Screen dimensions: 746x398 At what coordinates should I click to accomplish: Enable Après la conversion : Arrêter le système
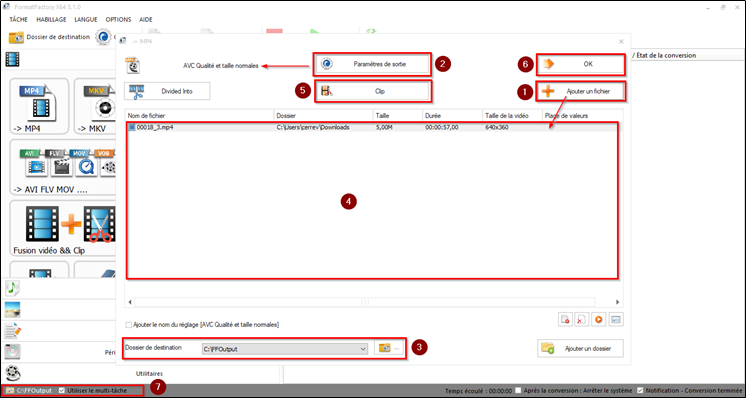518,390
